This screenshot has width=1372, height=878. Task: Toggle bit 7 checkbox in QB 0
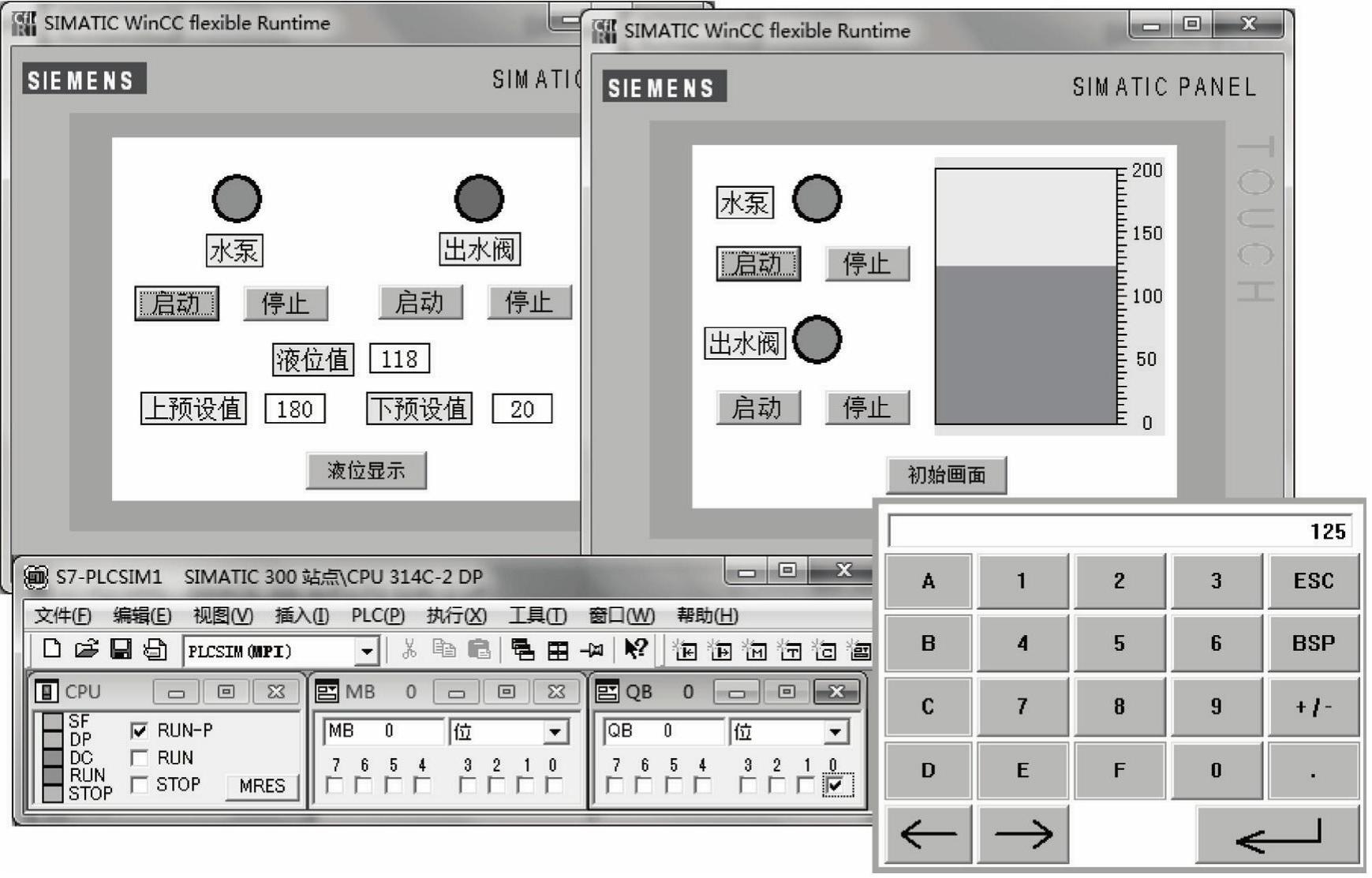[x=615, y=785]
